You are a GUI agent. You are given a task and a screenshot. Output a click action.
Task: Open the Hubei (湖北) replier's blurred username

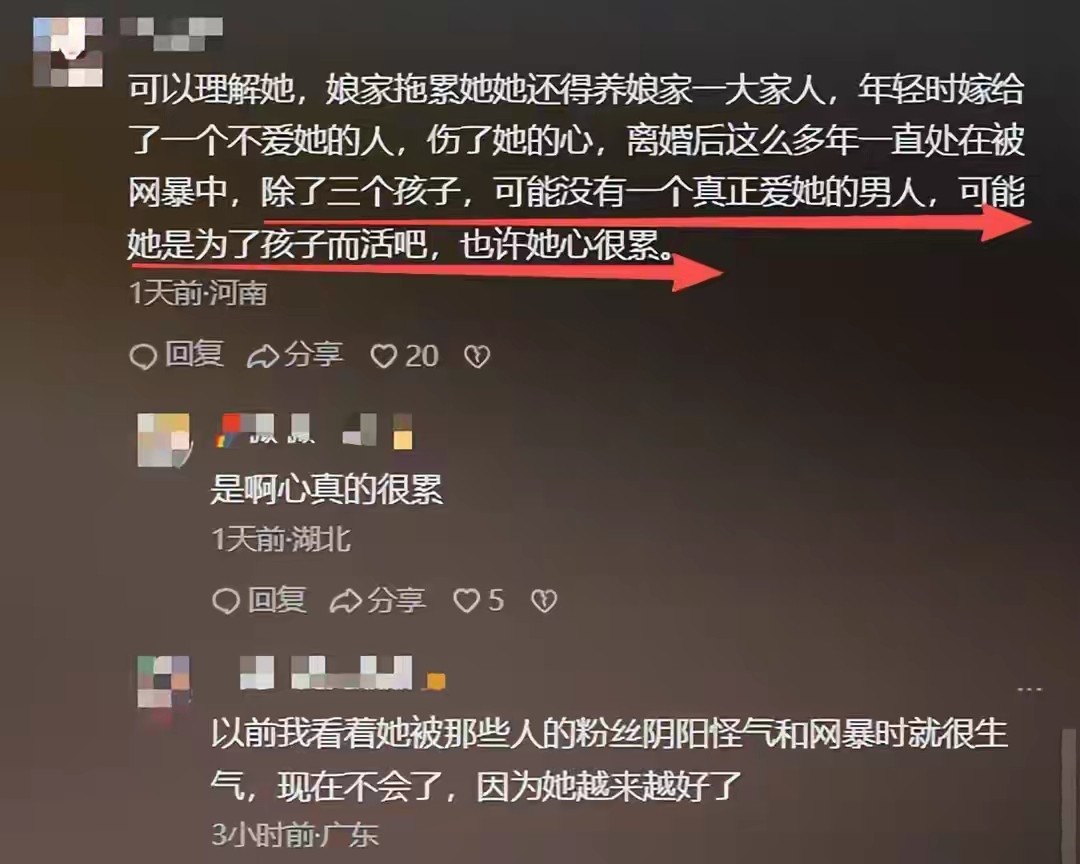314,431
